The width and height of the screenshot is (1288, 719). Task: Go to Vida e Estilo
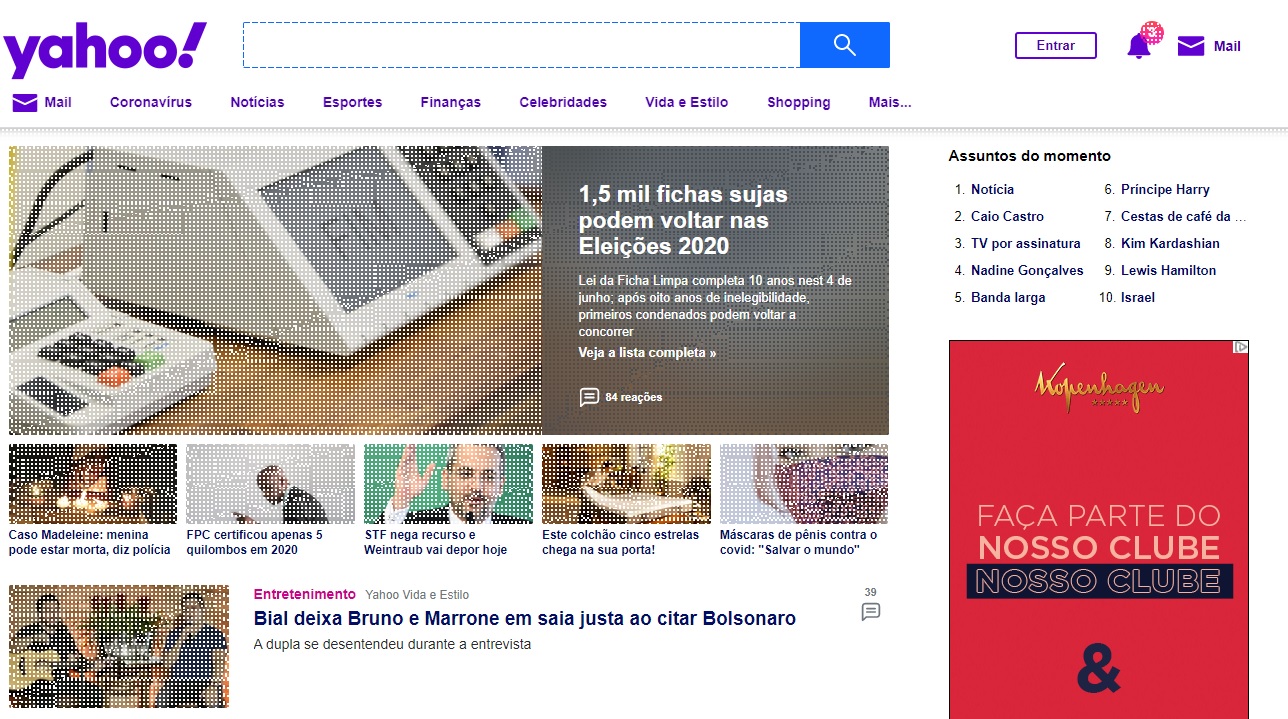pyautogui.click(x=686, y=102)
